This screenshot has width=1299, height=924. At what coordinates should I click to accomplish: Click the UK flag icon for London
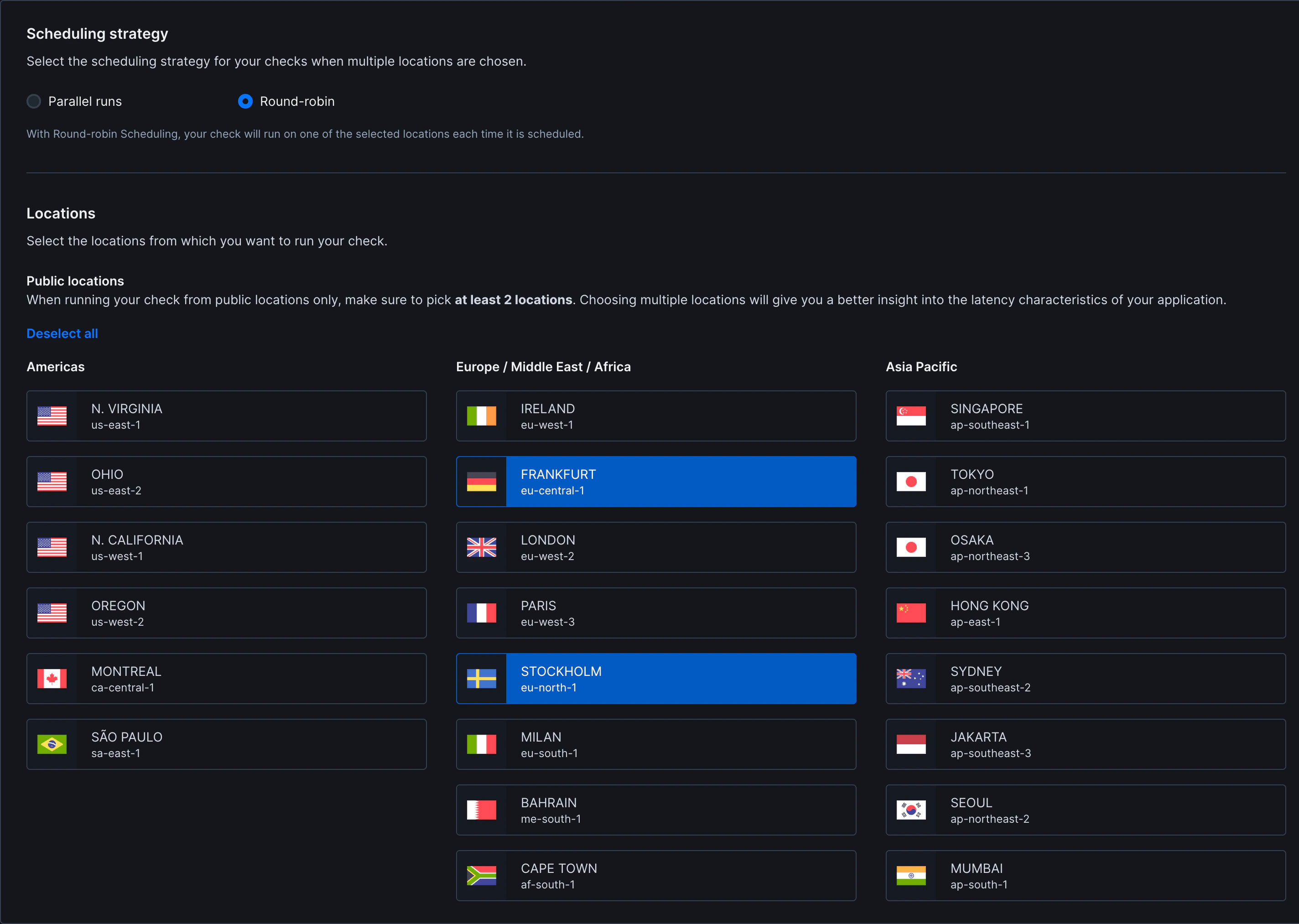pyautogui.click(x=481, y=547)
